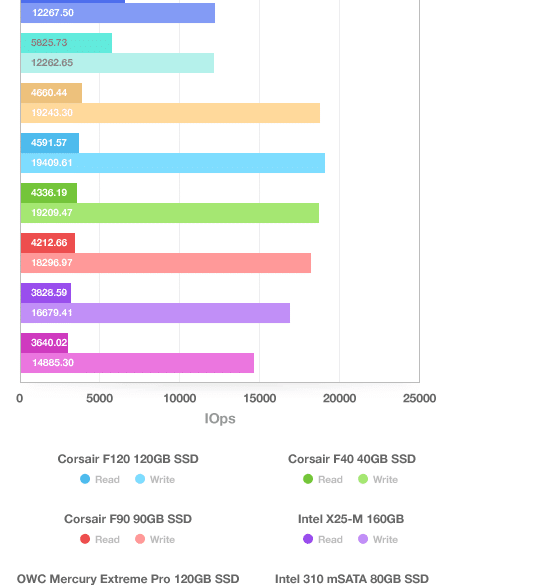Toggle Corsair F90 Write legend dot

click(x=140, y=539)
